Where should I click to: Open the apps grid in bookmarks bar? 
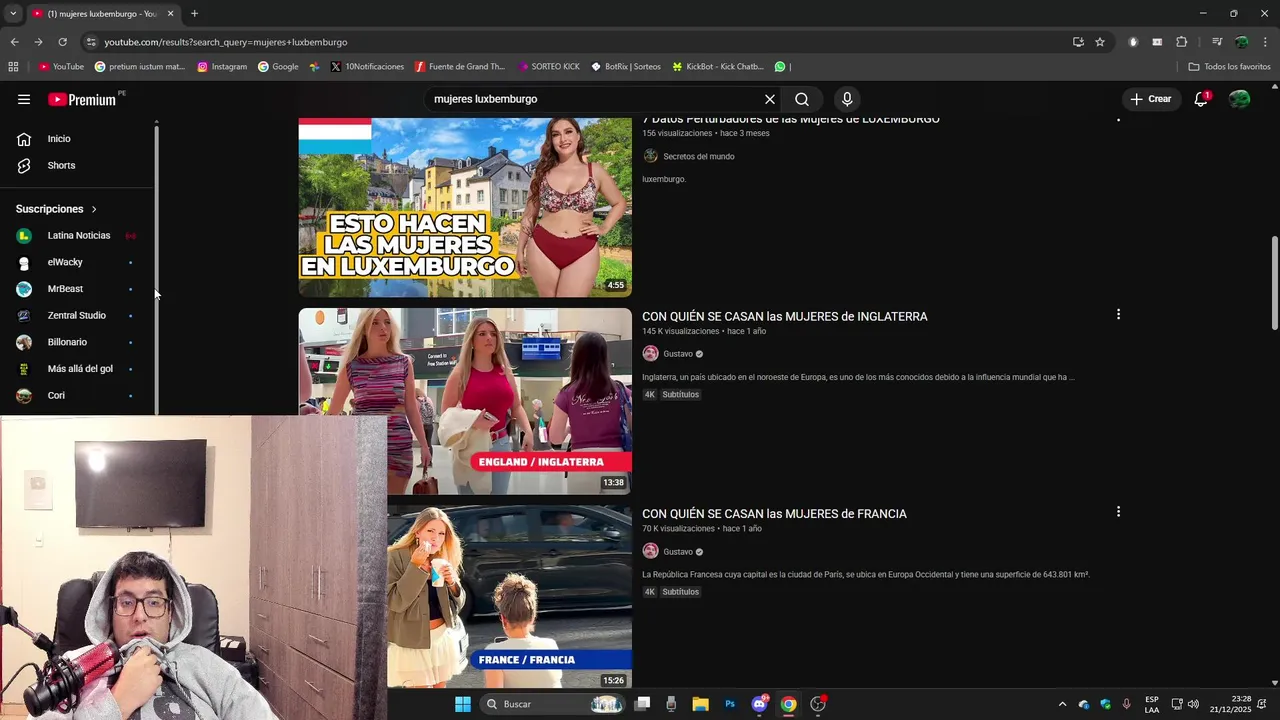coord(13,67)
